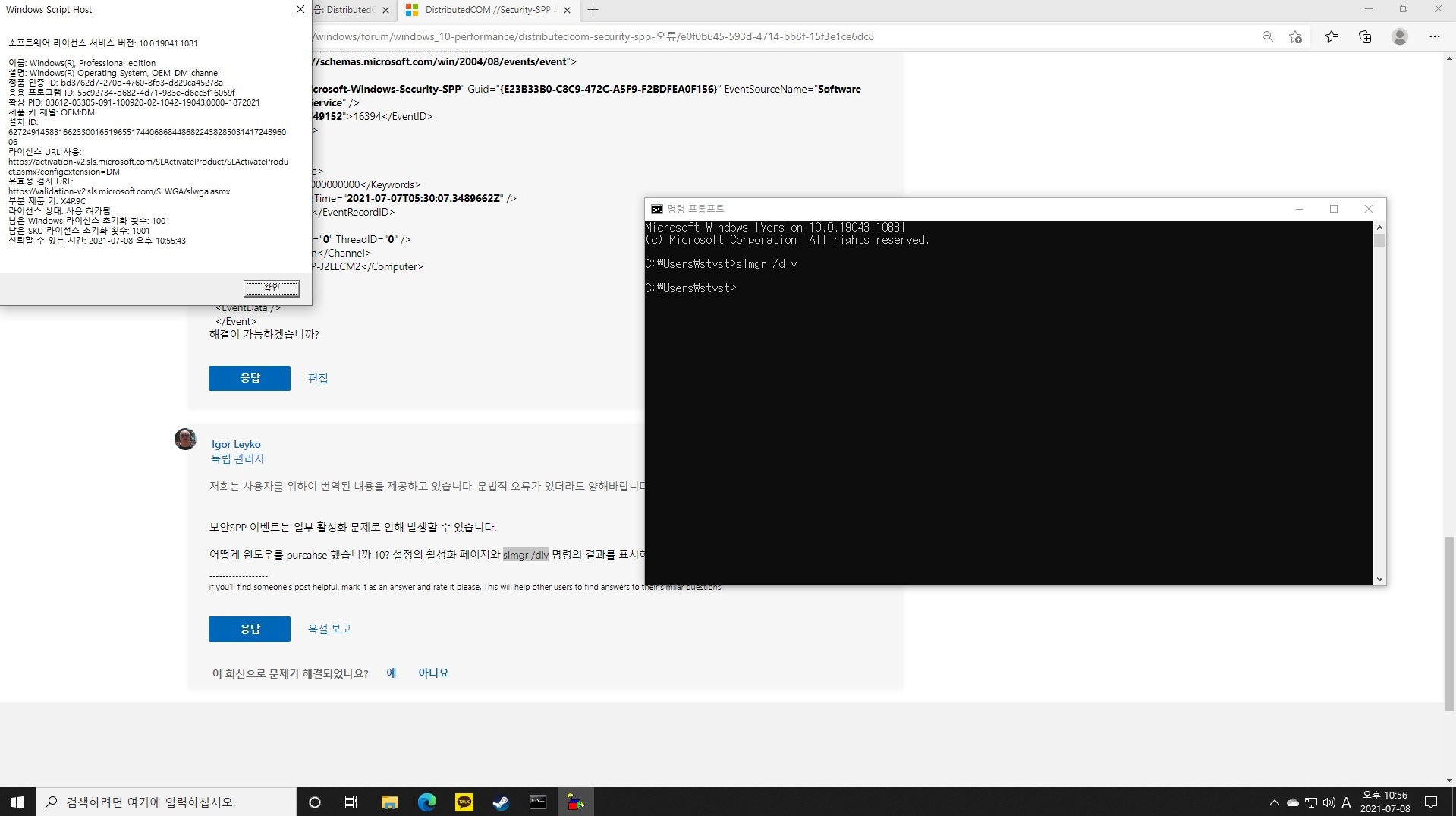Viewport: 1456px width, 816px height.
Task: Click the Command Prompt scrollbar down arrow
Action: [x=1379, y=578]
